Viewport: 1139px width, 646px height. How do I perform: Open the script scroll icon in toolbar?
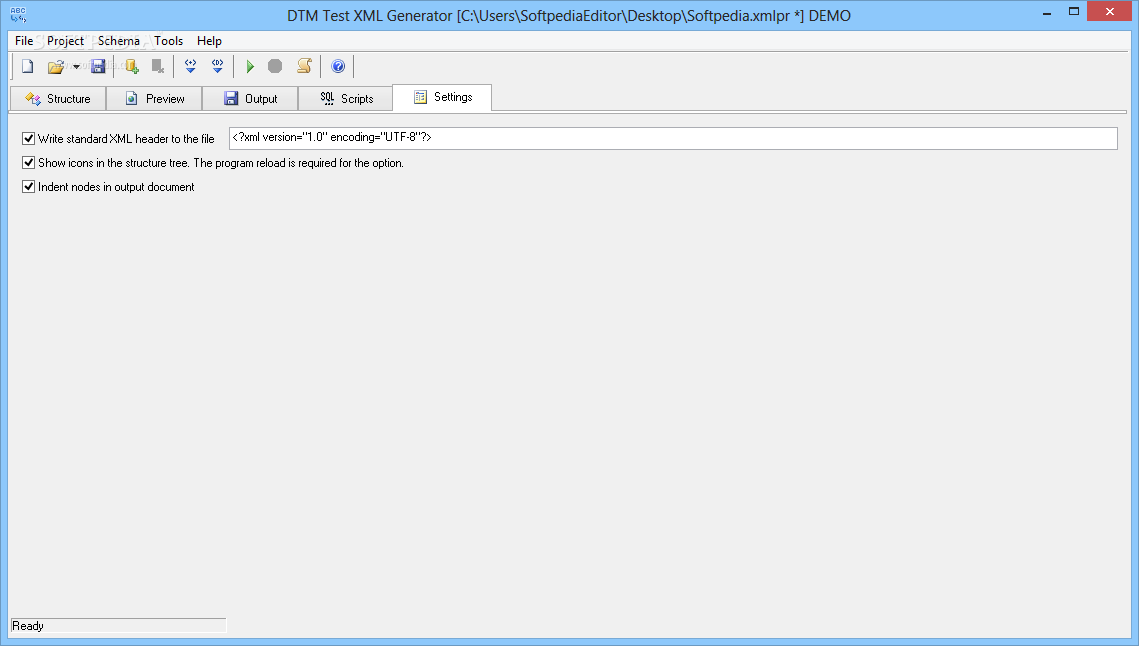[x=304, y=67]
